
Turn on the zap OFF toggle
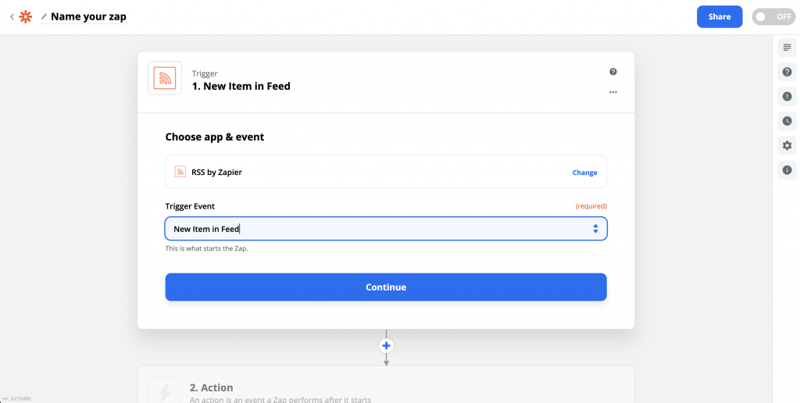773,17
